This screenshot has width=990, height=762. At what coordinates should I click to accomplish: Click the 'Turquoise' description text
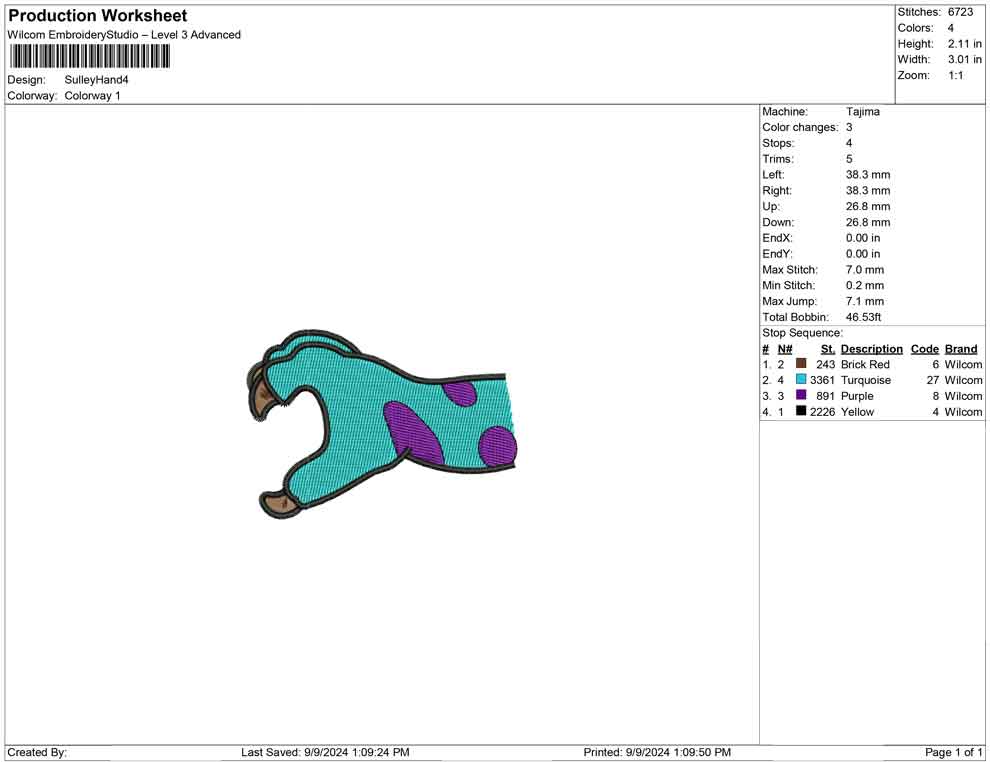pos(866,380)
